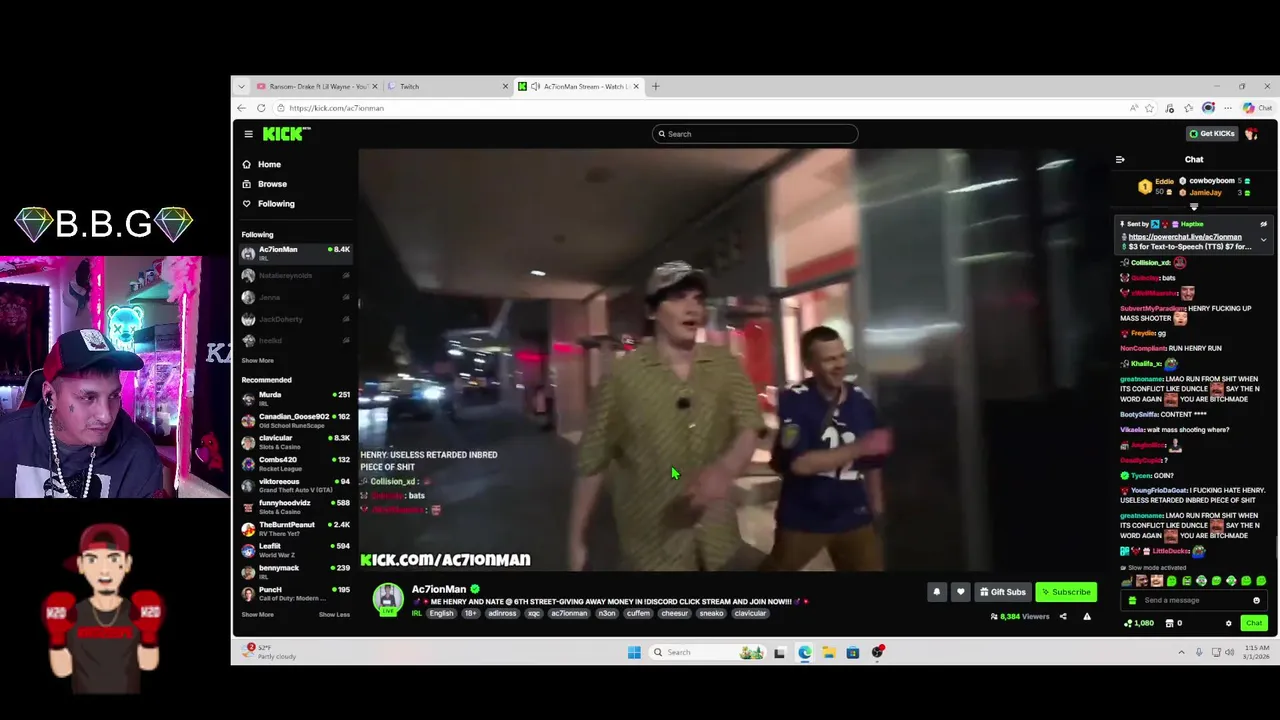Open the user profile avatar menu
Image resolution: width=1280 pixels, height=720 pixels.
point(1252,134)
